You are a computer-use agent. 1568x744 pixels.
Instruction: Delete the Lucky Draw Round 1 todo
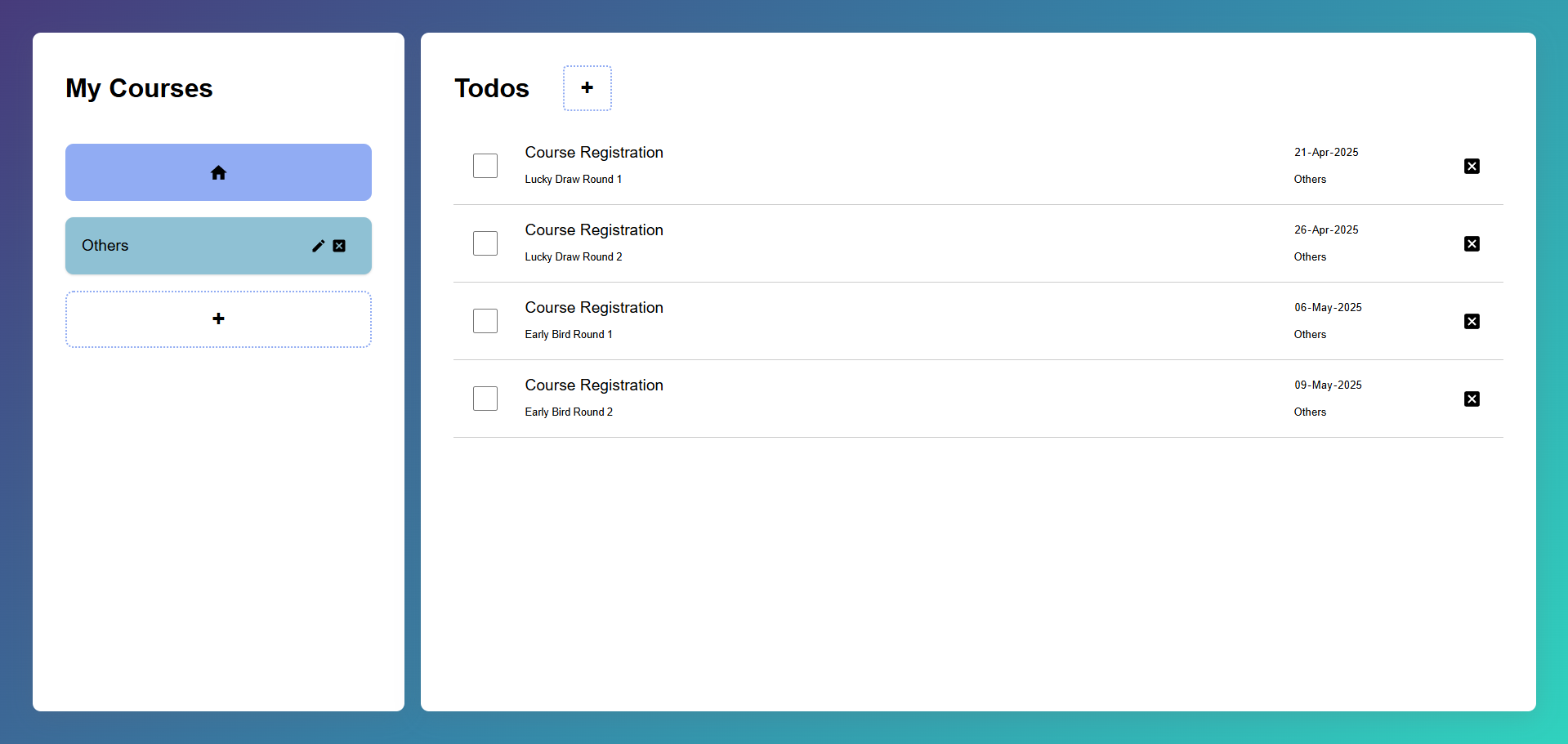pyautogui.click(x=1472, y=167)
